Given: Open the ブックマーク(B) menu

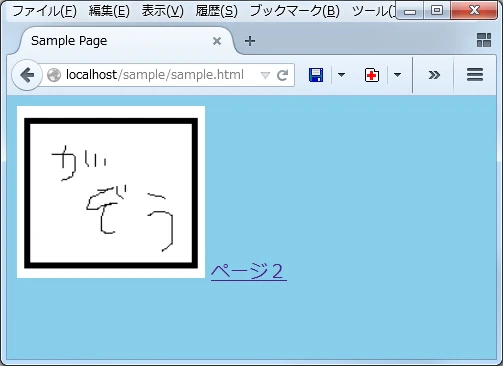Looking at the screenshot, I should click(x=295, y=11).
